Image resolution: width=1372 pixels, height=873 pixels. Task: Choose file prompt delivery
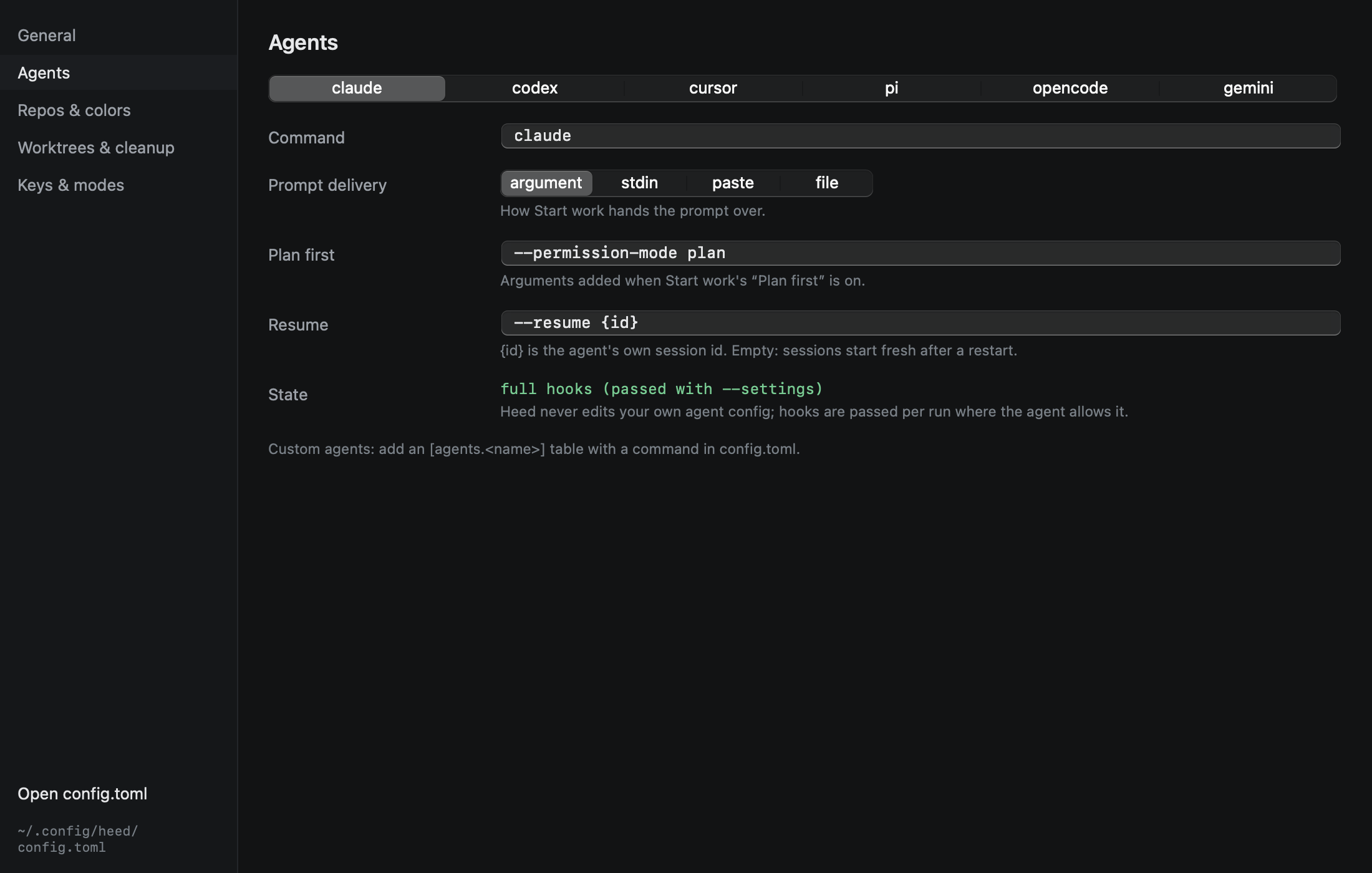point(826,183)
